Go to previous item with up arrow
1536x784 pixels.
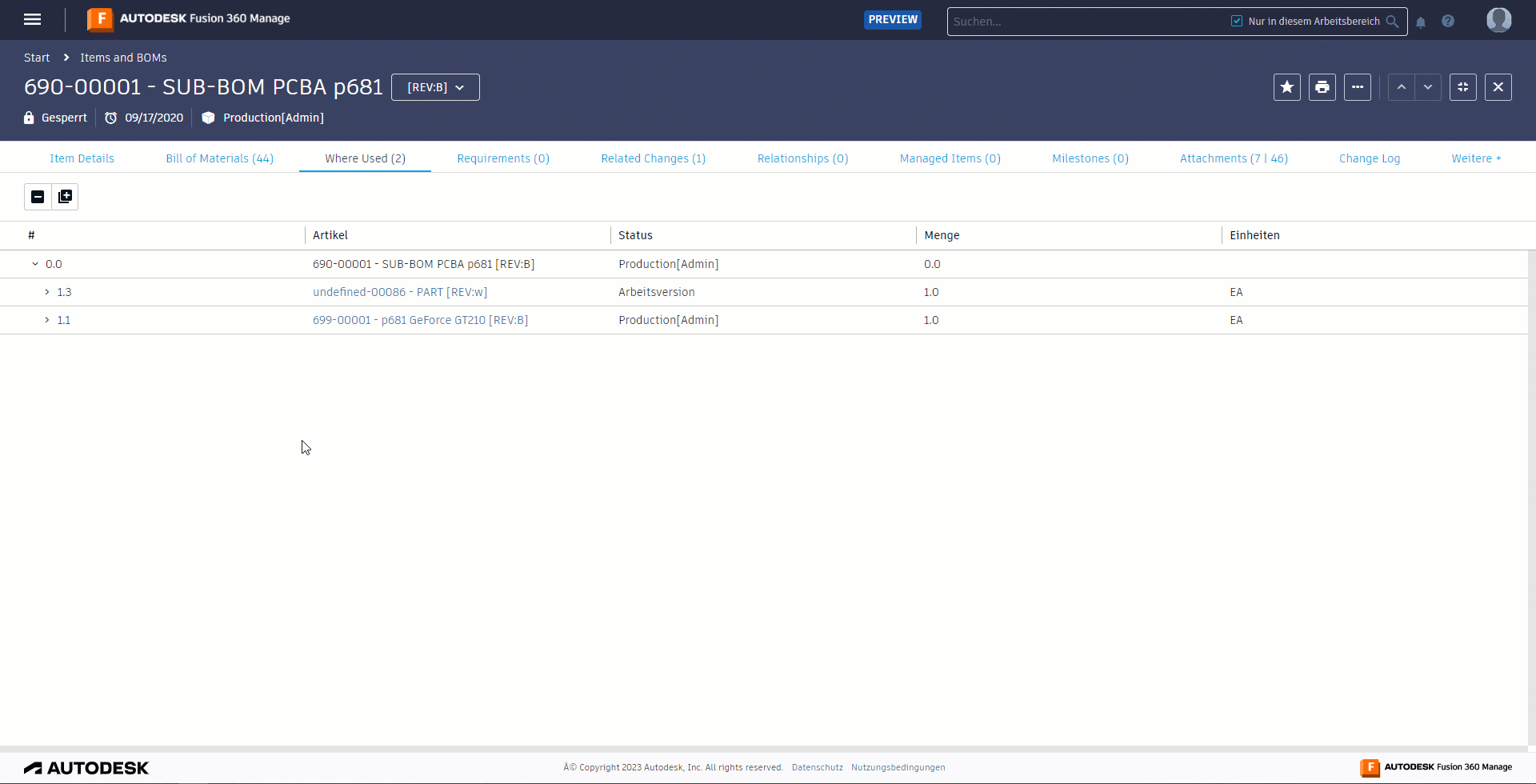click(1402, 87)
